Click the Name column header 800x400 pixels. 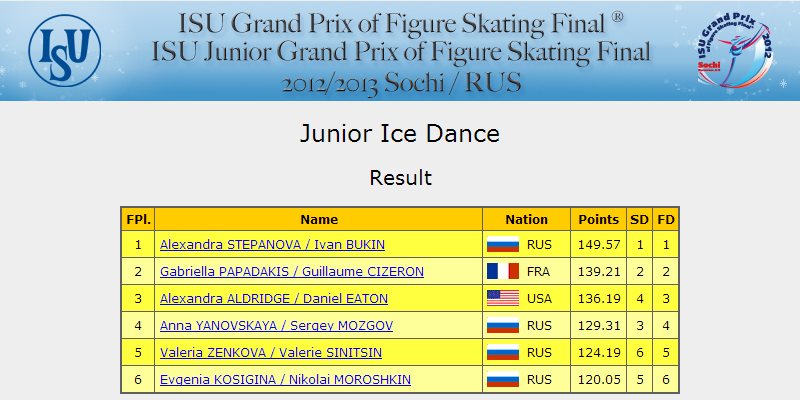319,220
